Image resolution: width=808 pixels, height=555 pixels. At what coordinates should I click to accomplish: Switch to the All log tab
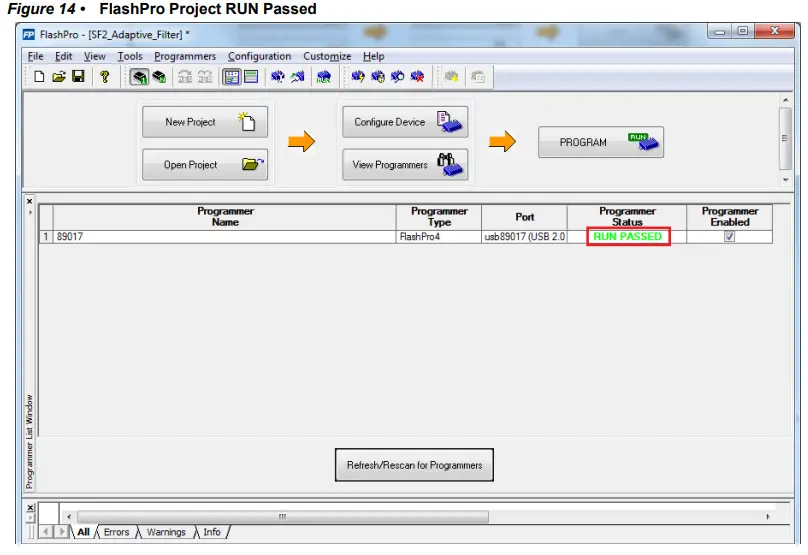(x=83, y=532)
